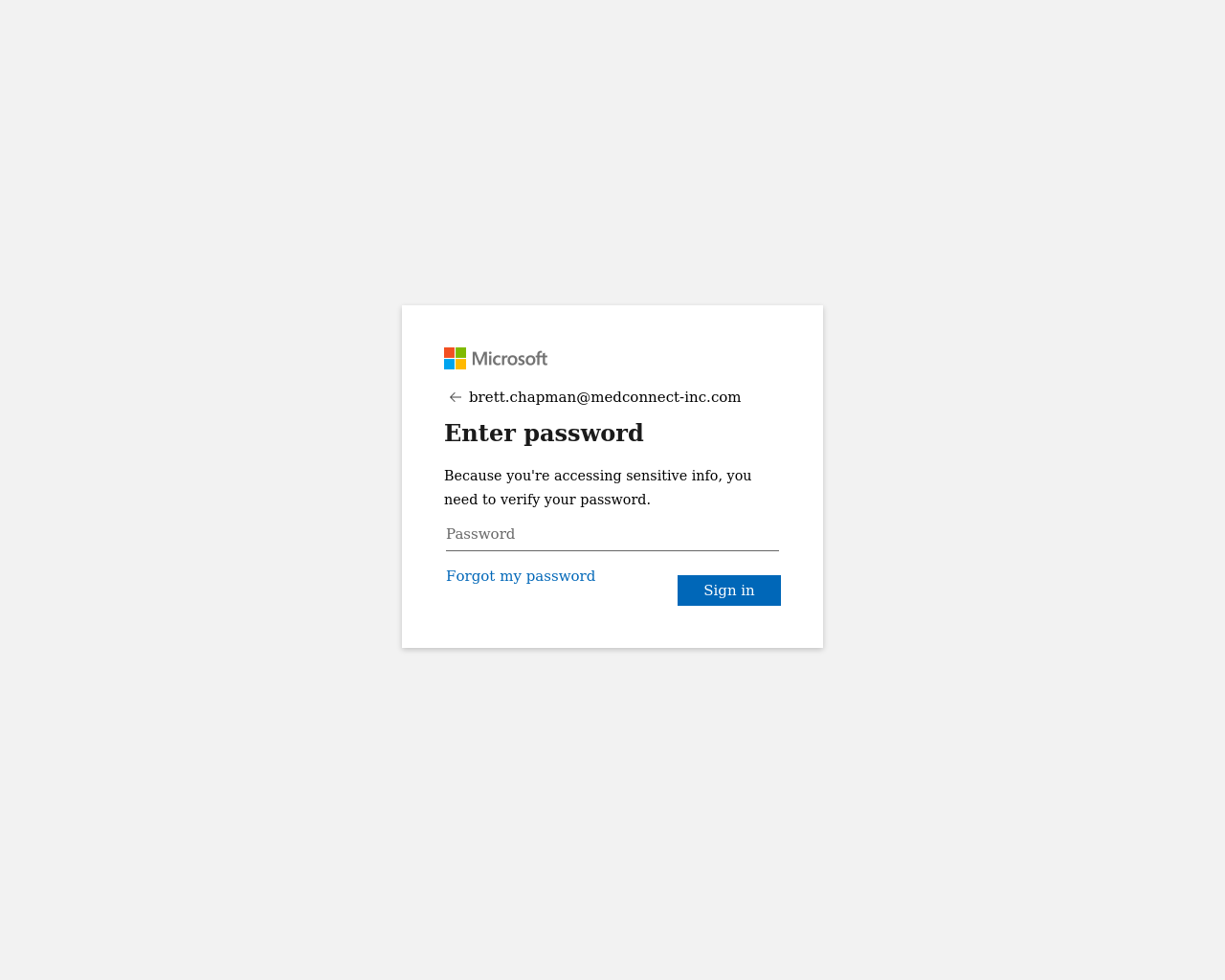The width and height of the screenshot is (1225, 980).
Task: Click the blue square of the logo
Action: click(x=449, y=364)
